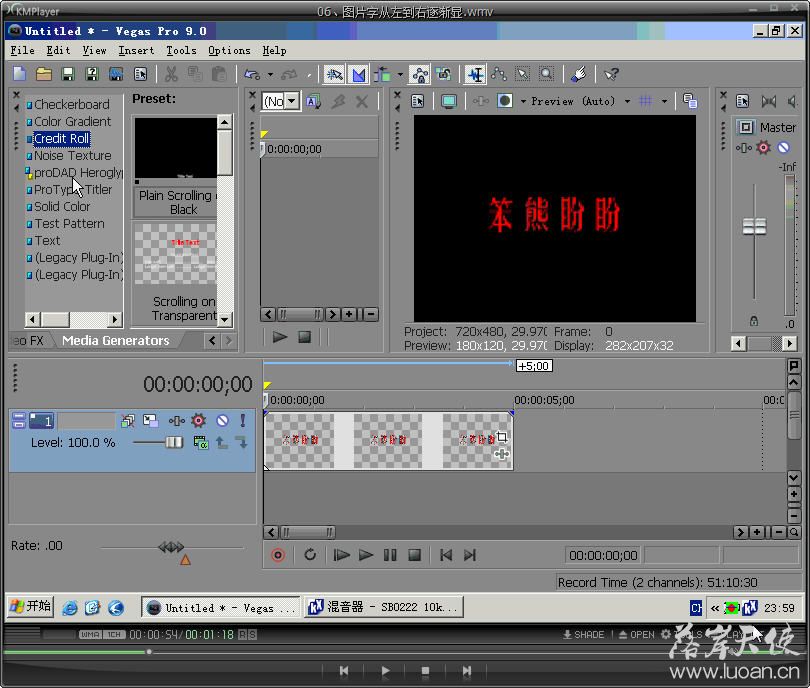Toggle Lock Envelopes to Events
The height and width of the screenshot is (688, 810).
419,74
